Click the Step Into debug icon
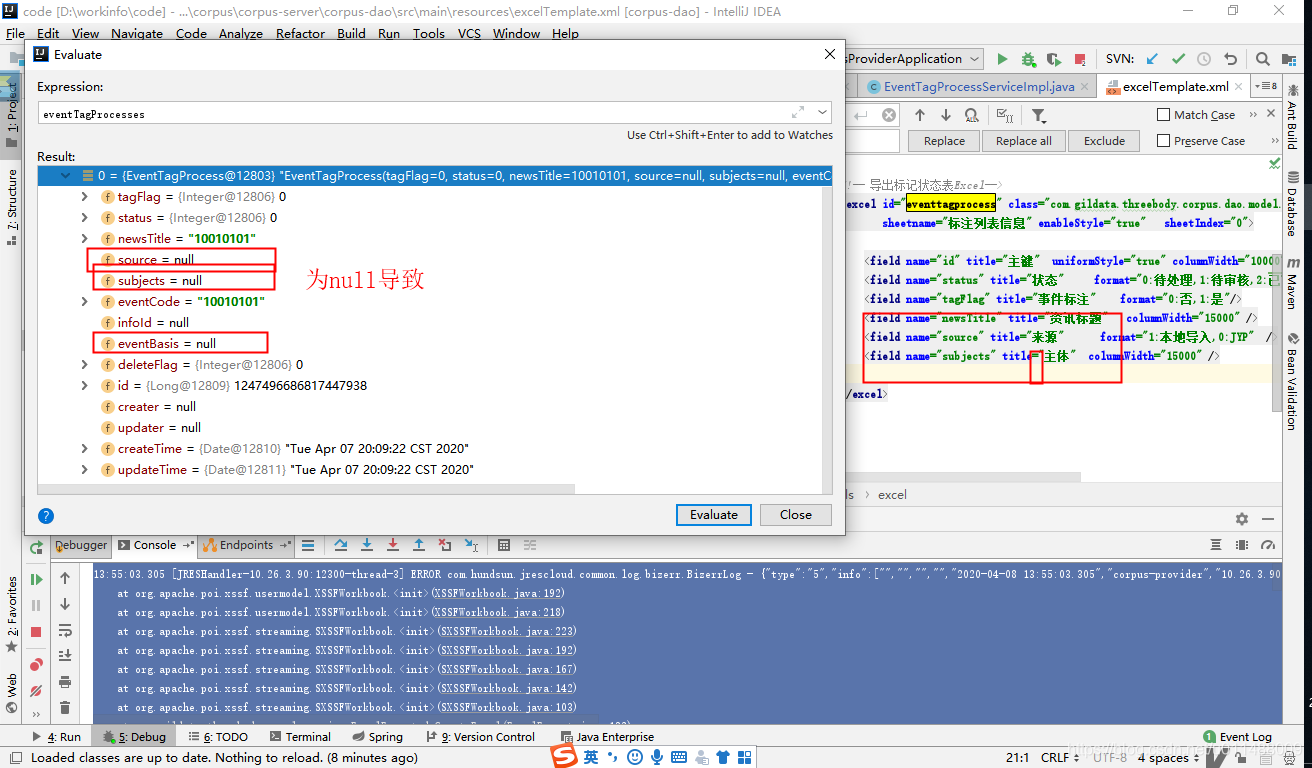 coord(367,546)
